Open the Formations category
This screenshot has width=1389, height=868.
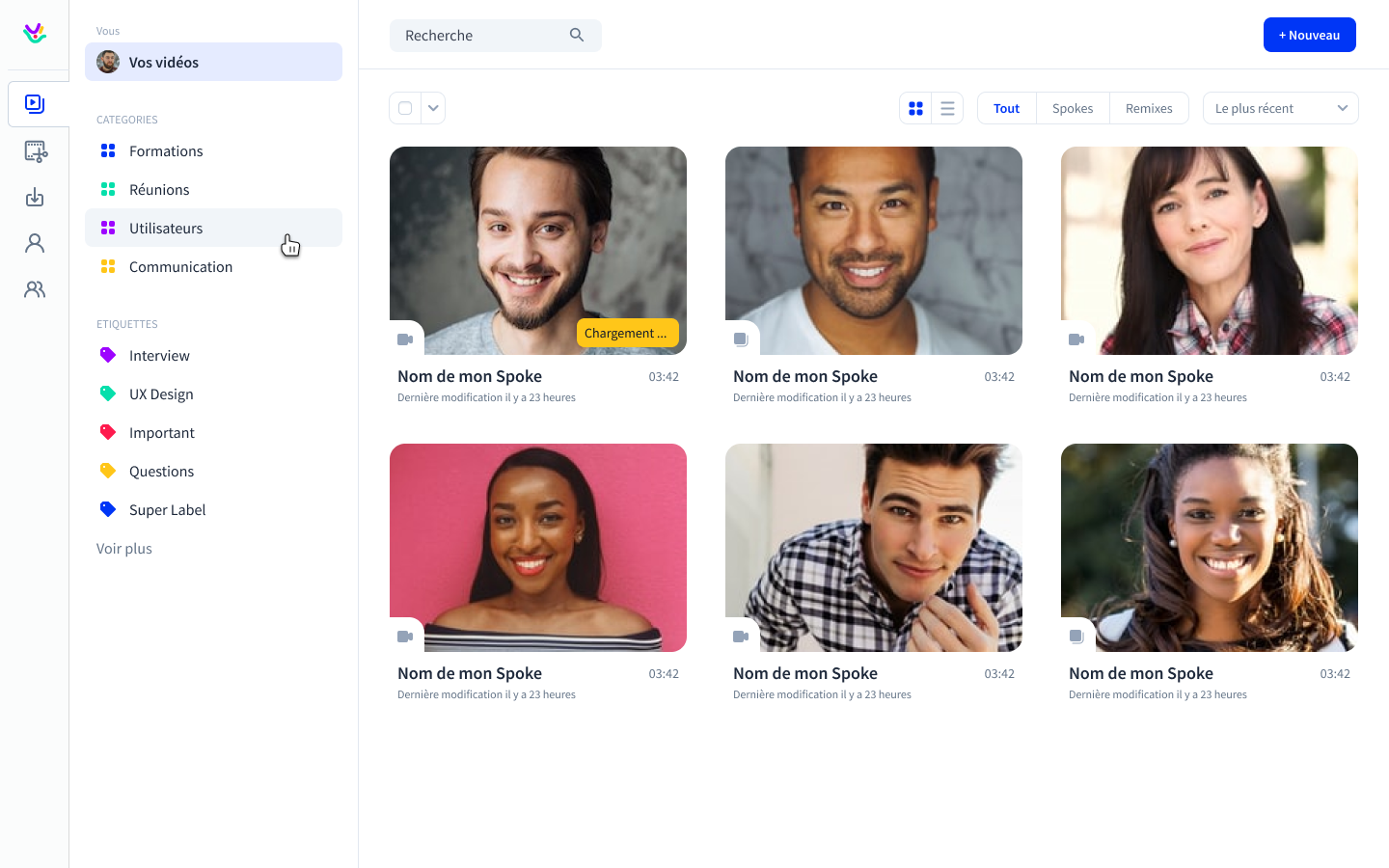[x=166, y=151]
